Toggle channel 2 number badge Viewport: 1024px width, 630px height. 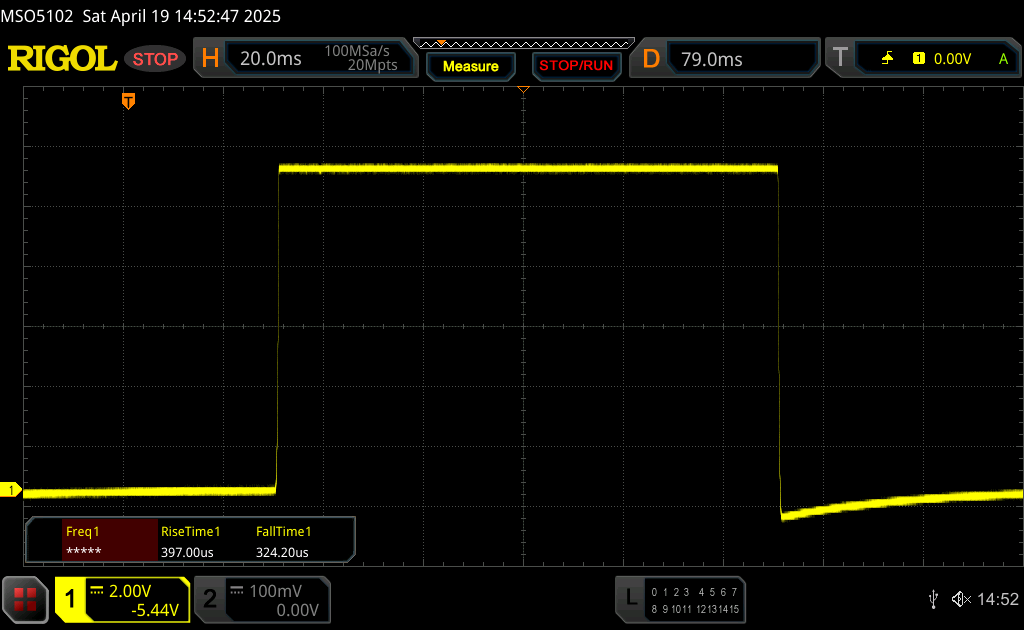(210, 599)
